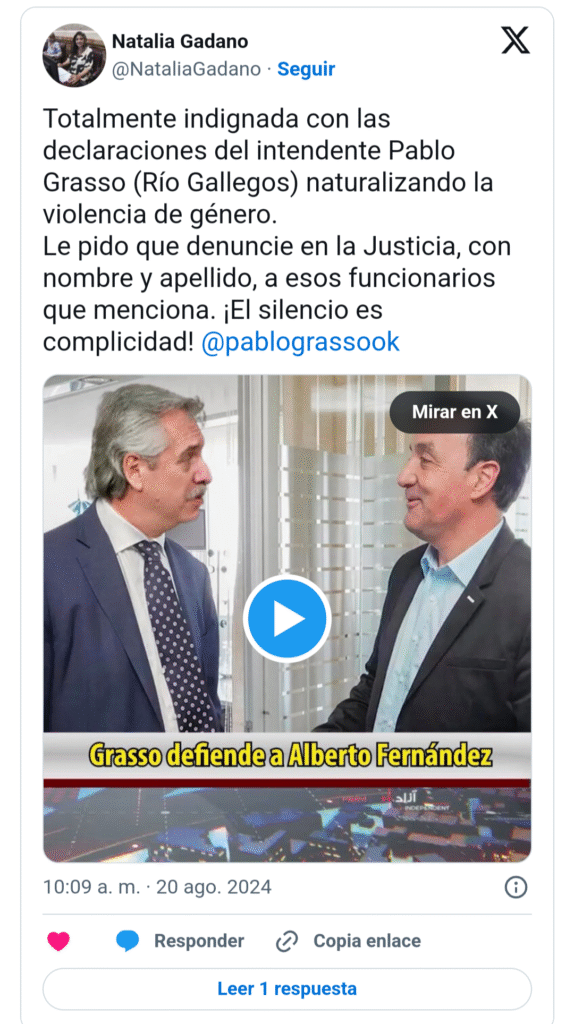The image size is (574, 1024).
Task: Open the @NataliaGadano handle link
Action: click(x=186, y=69)
